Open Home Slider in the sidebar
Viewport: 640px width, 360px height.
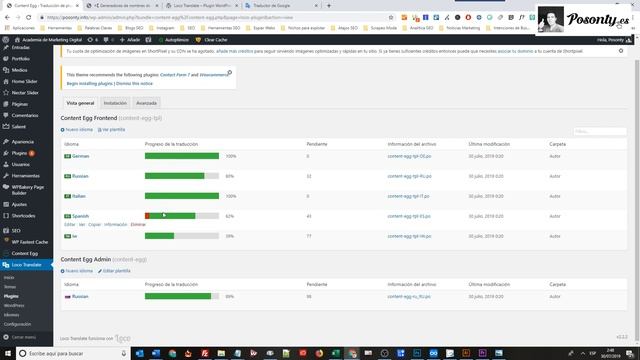24,82
